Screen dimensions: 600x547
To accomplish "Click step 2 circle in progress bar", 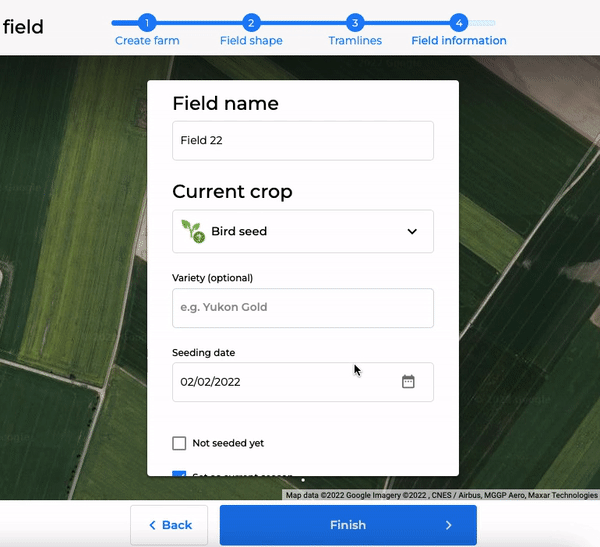I will coord(251,23).
